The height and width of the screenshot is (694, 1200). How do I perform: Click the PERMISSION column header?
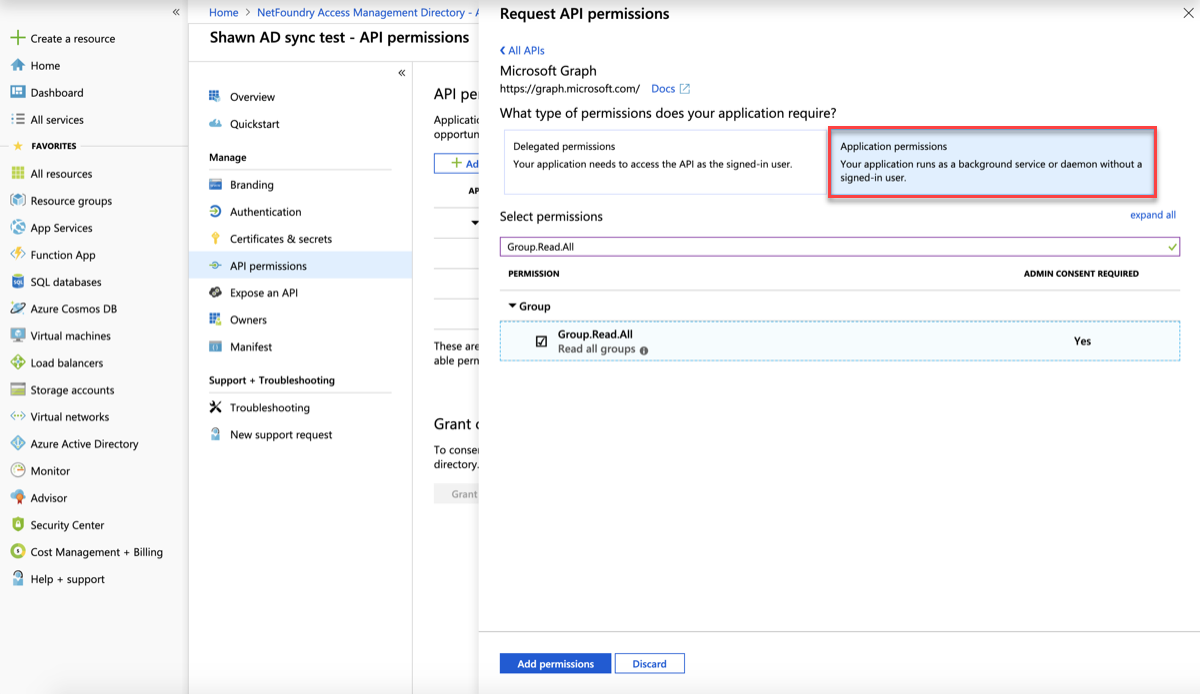pyautogui.click(x=533, y=273)
